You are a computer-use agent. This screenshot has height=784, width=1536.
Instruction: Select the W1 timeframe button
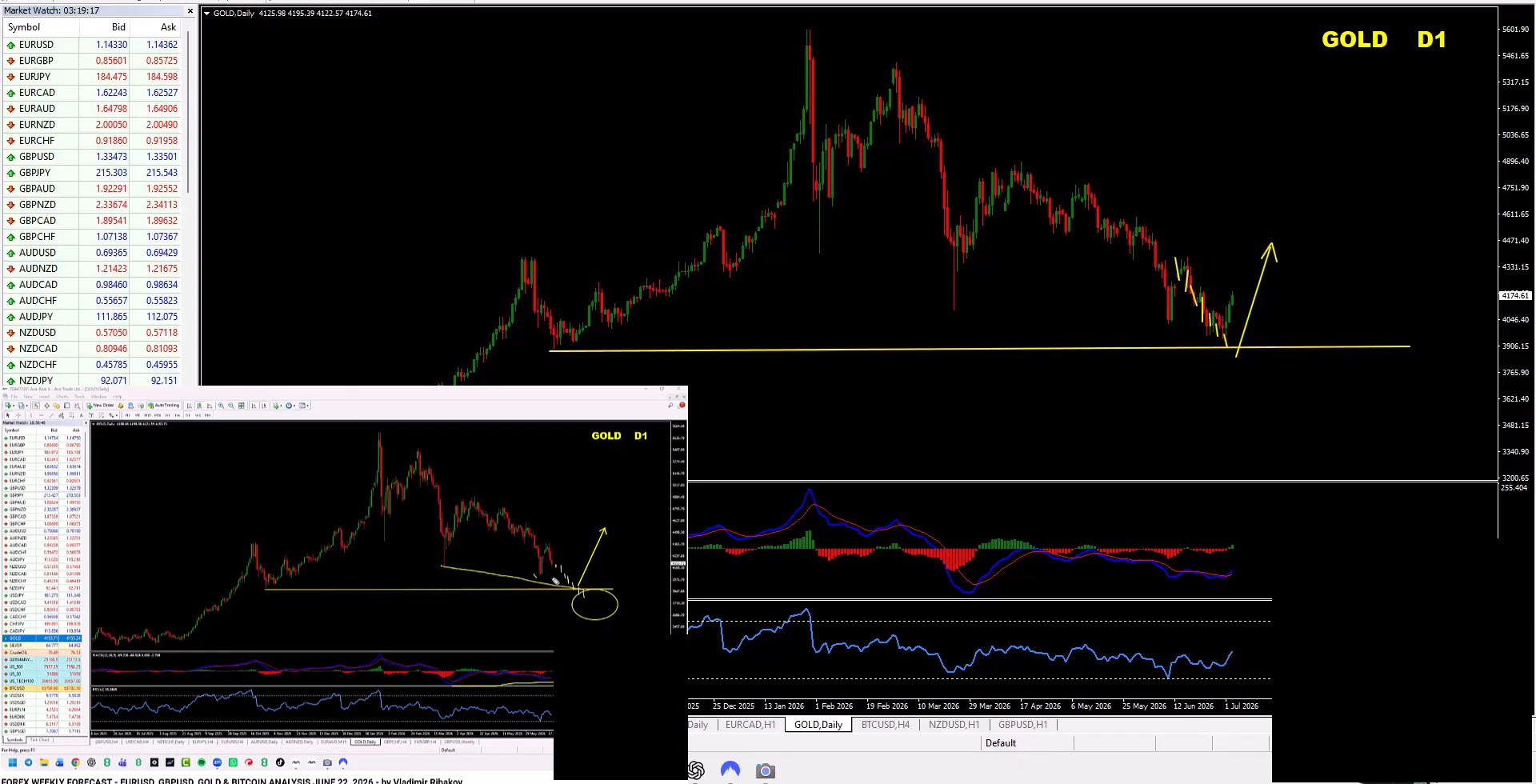pos(198,415)
